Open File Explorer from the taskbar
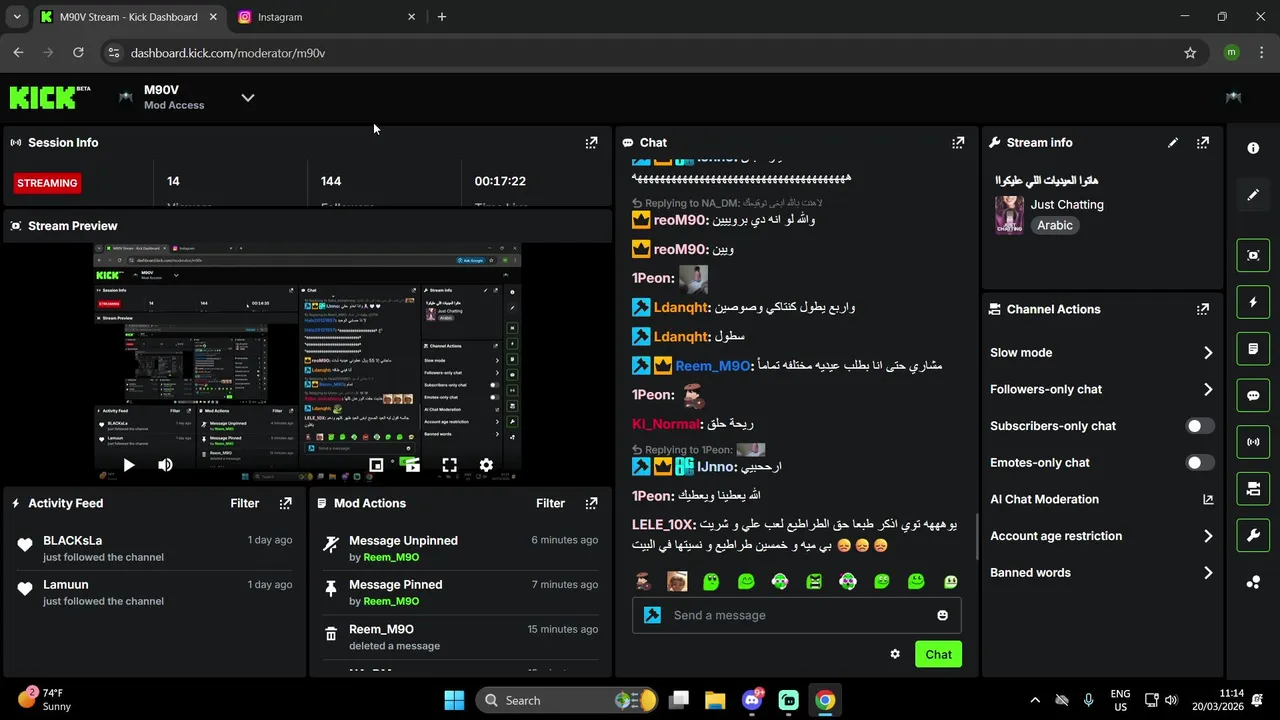Image resolution: width=1280 pixels, height=720 pixels. click(x=715, y=700)
